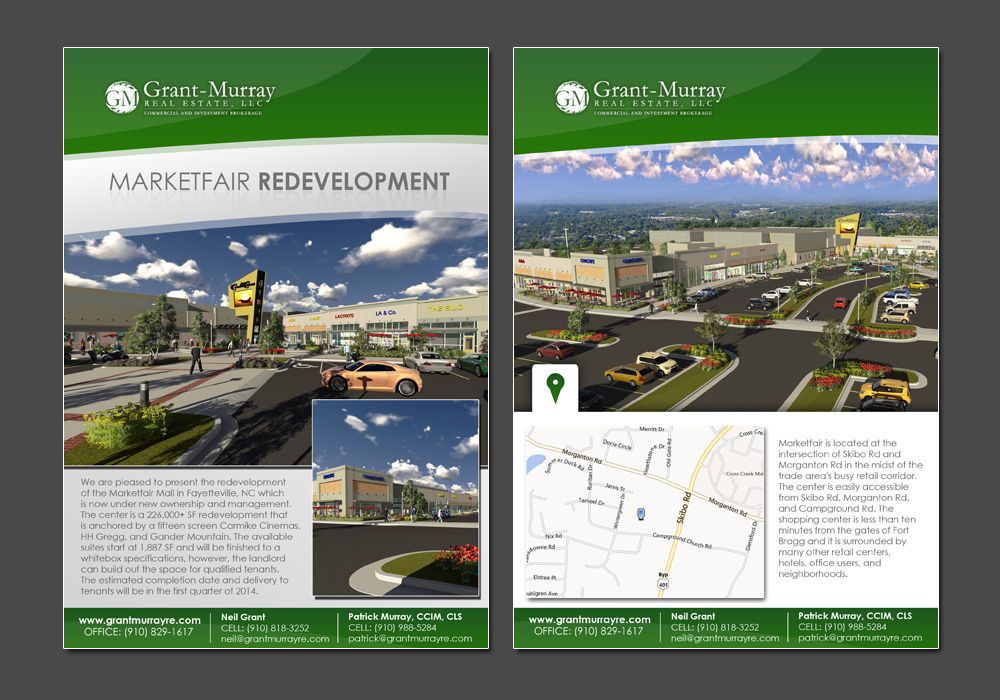Click the orange sports car in rendering

tap(371, 376)
